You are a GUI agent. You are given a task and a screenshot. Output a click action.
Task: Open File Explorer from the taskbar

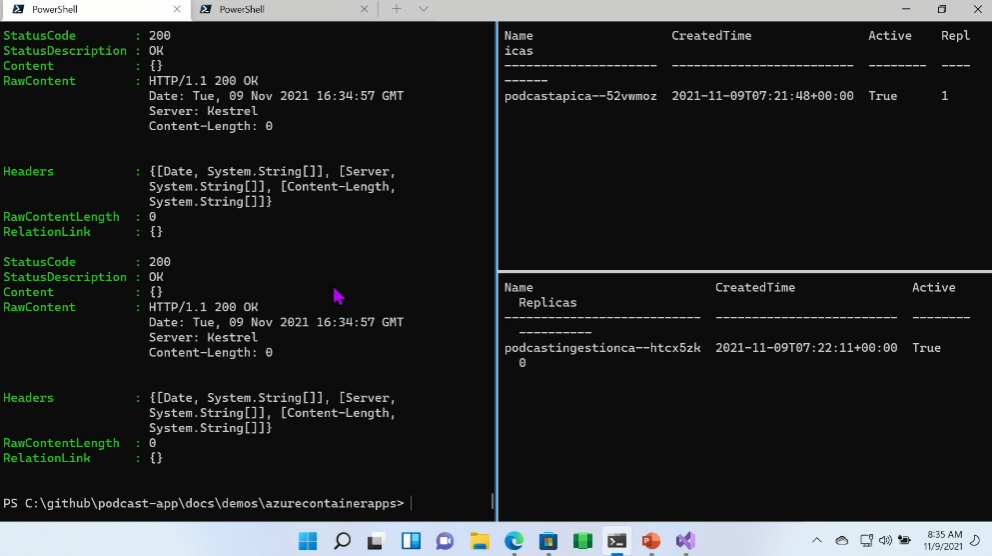[479, 541]
